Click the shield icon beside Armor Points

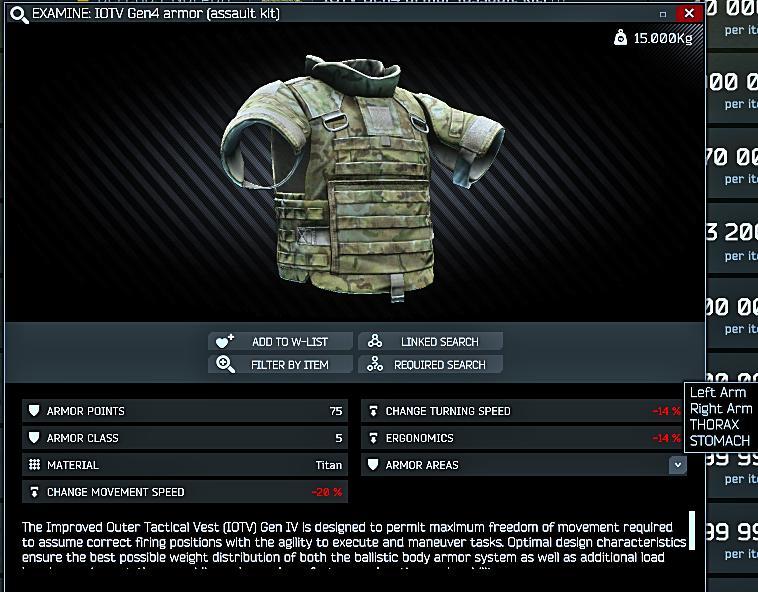click(34, 411)
